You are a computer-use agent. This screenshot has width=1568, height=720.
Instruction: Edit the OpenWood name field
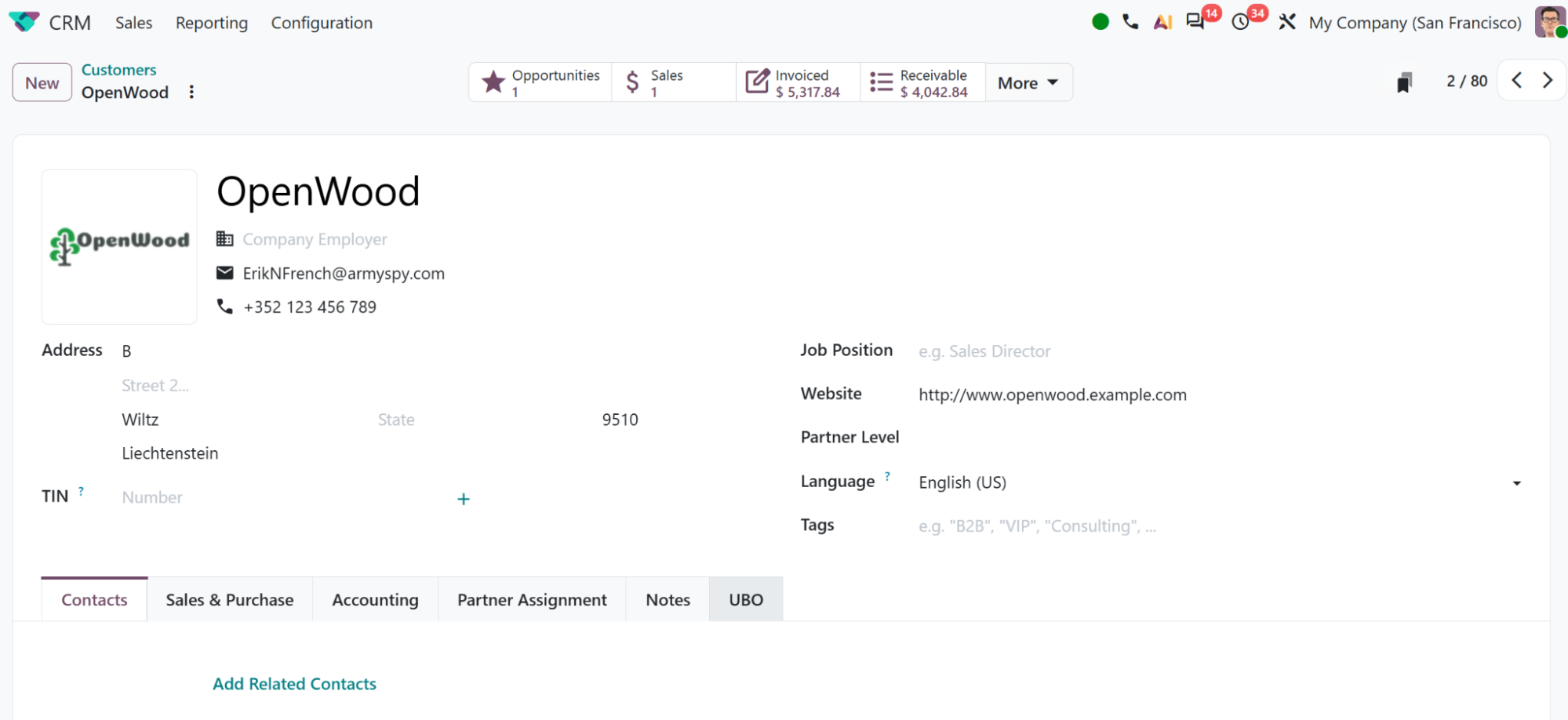pyautogui.click(x=318, y=191)
